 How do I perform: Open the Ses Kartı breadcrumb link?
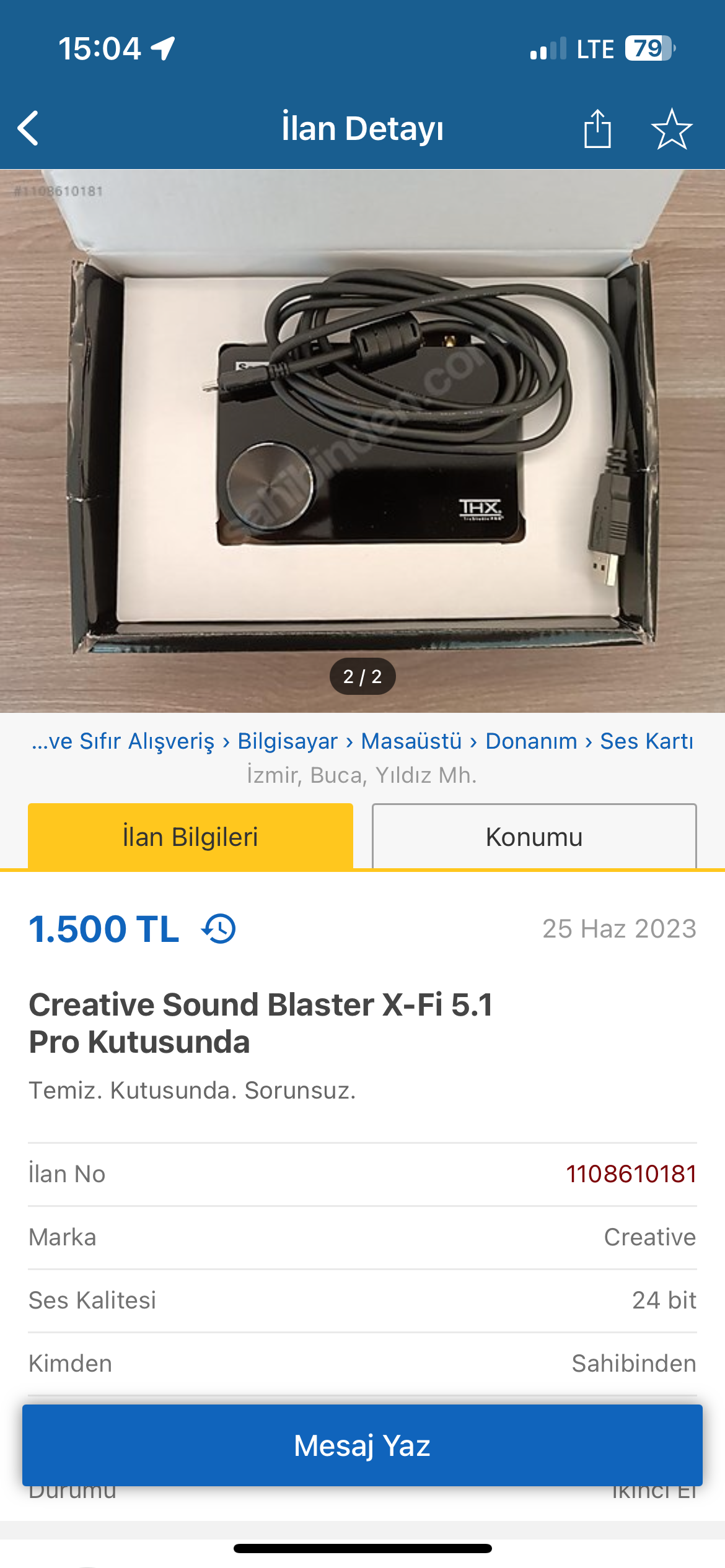(x=646, y=741)
